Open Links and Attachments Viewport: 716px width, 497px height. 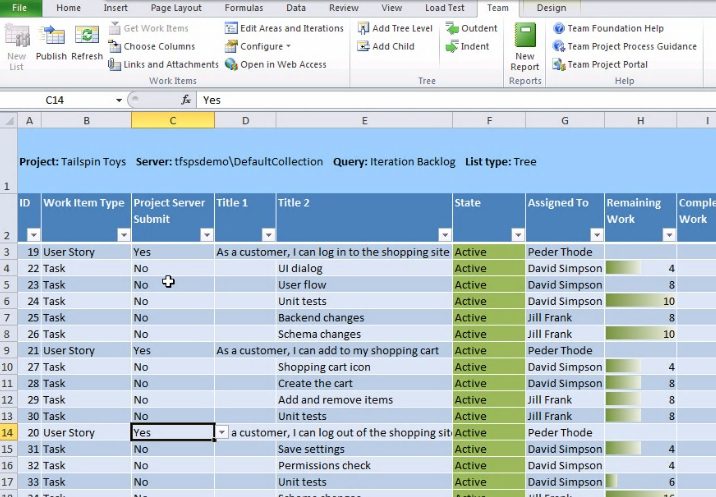163,64
